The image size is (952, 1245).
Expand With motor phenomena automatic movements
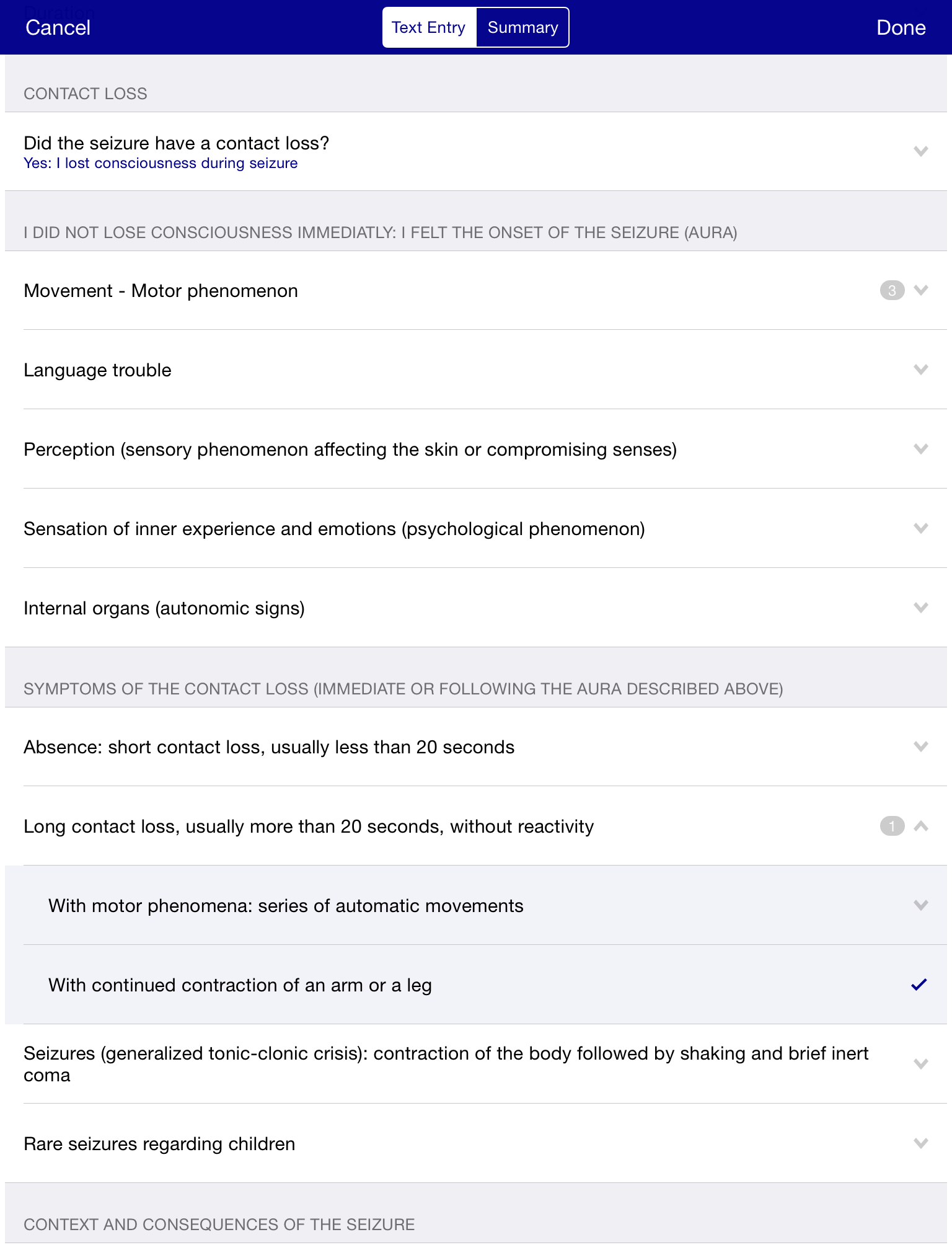[476, 905]
